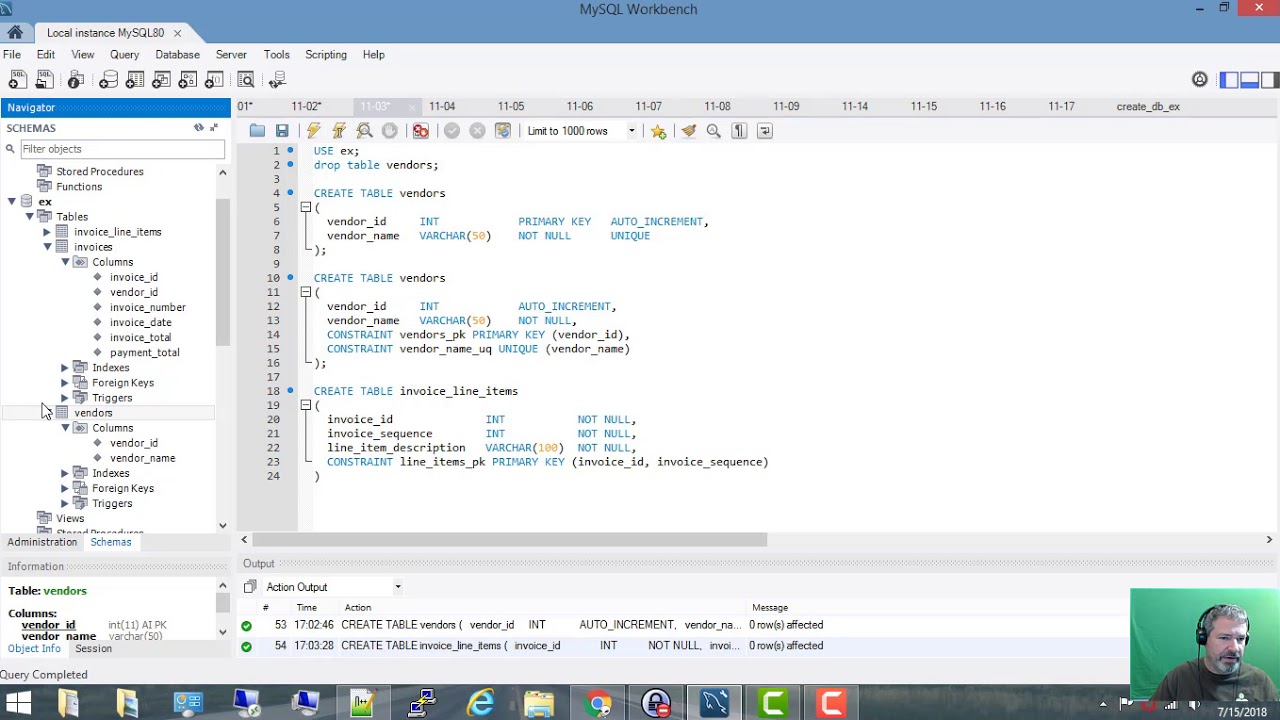Save the script with the floppy icon
1280x720 pixels.
pyautogui.click(x=282, y=131)
